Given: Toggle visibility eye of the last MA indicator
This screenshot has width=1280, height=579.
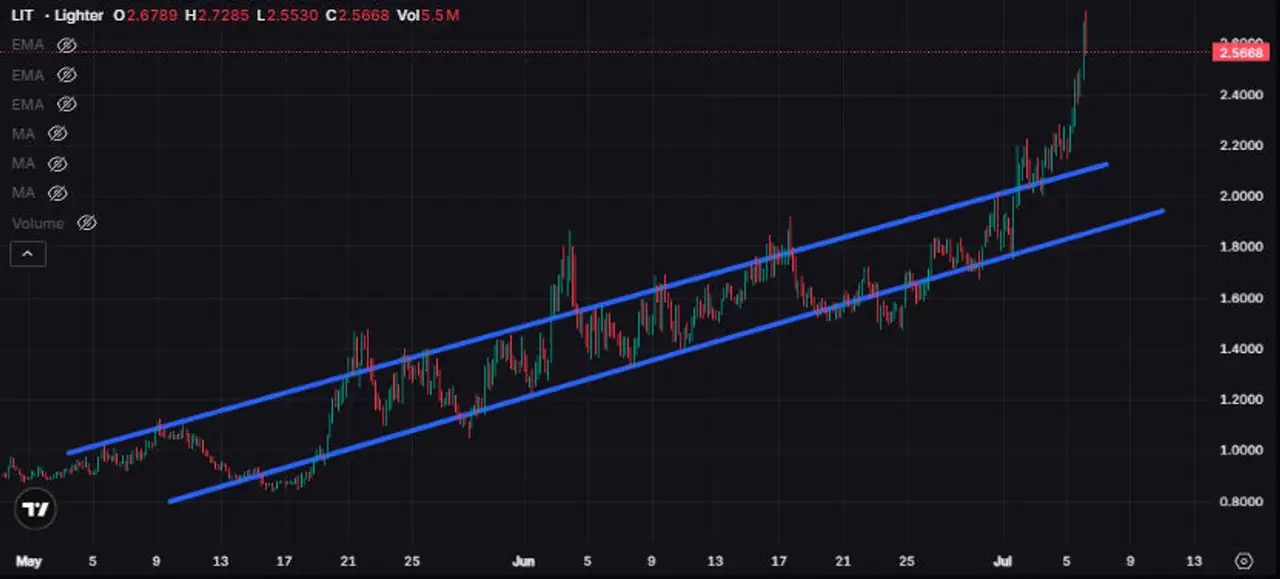Looking at the screenshot, I should point(58,192).
